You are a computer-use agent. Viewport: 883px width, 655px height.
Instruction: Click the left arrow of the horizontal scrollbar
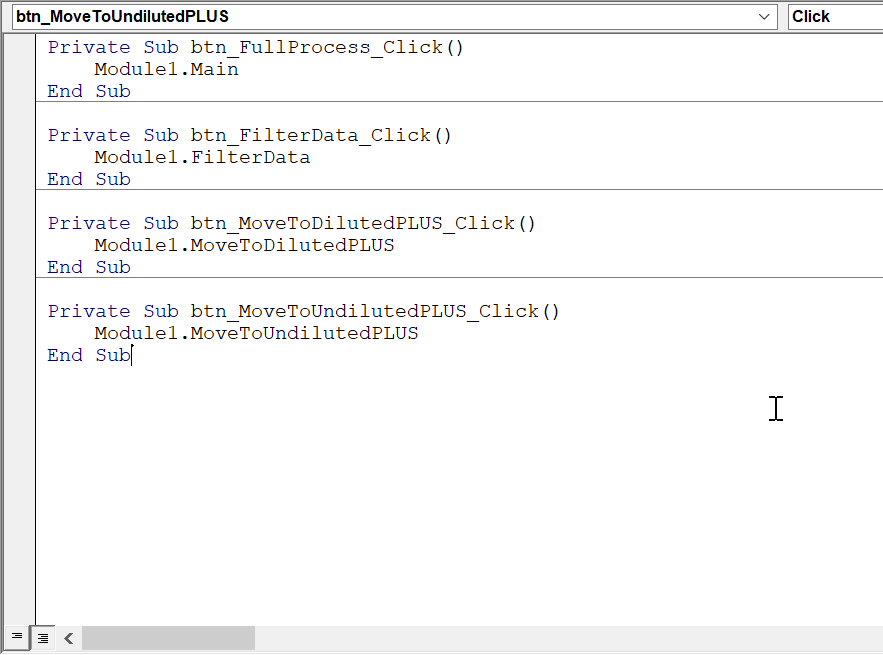point(68,637)
